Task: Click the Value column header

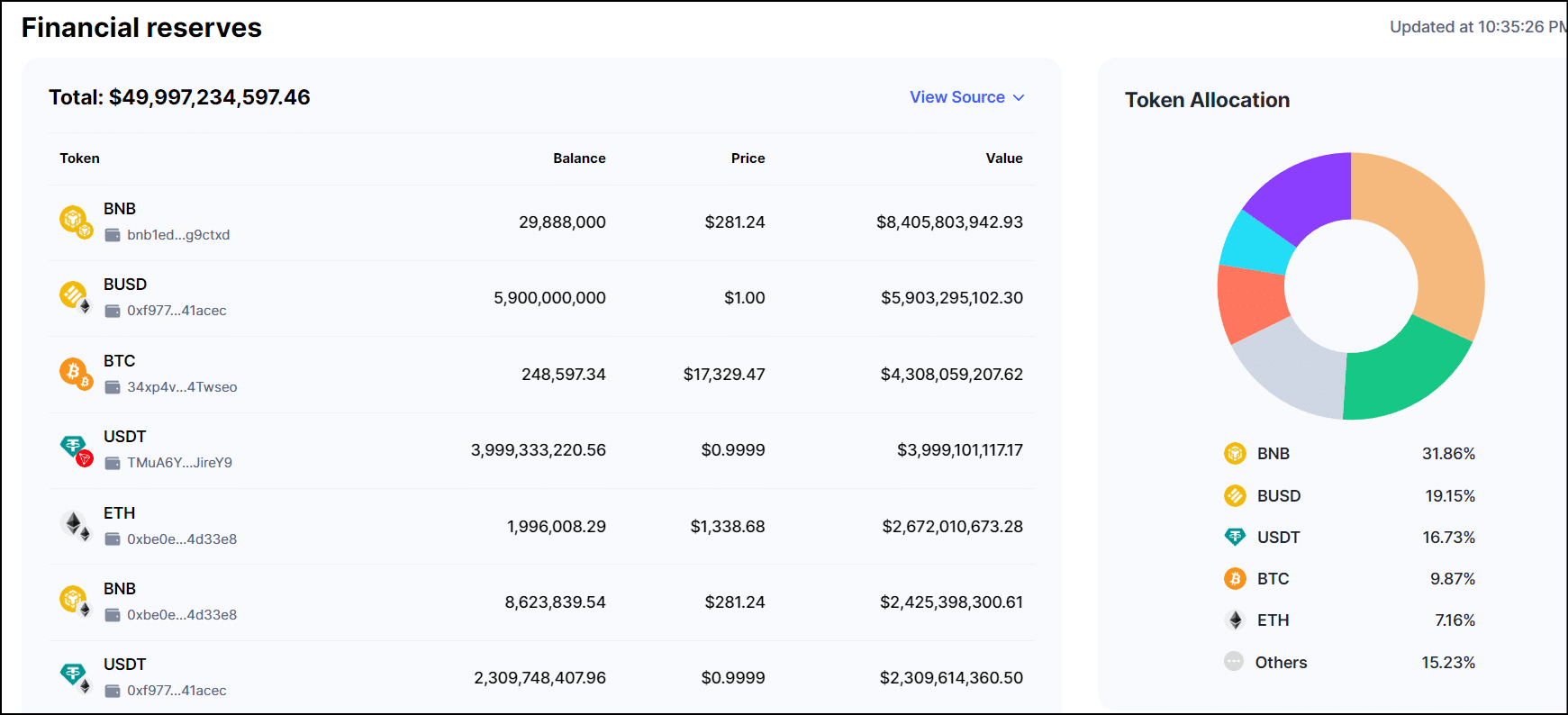Action: [x=1004, y=158]
